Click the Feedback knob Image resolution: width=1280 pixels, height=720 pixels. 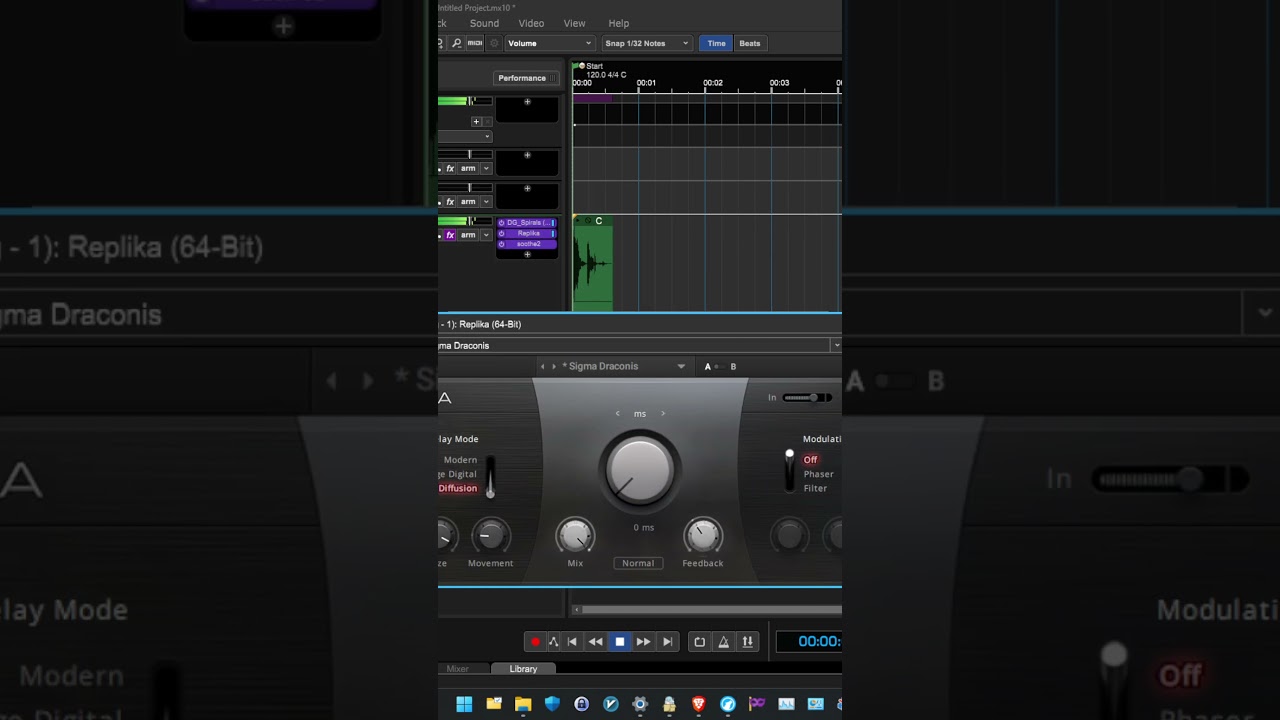[x=703, y=537]
